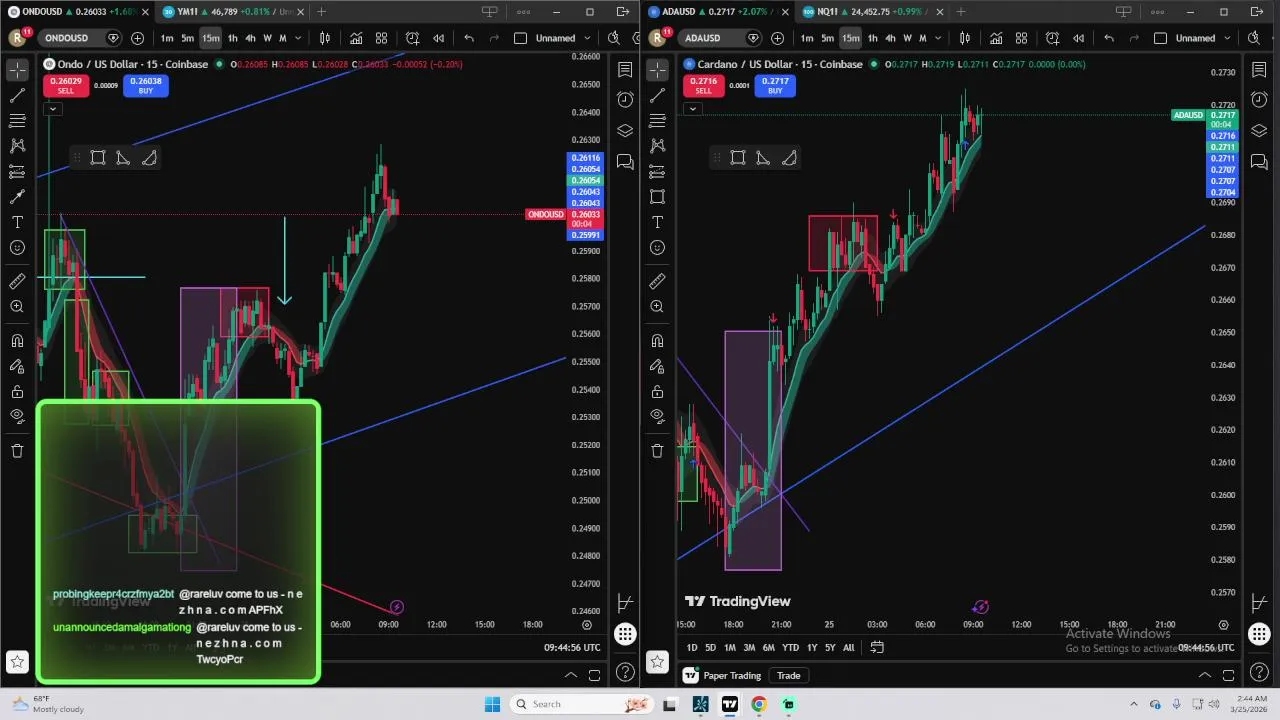Toggle lock all drawings in ONDOUSD window

click(17, 391)
